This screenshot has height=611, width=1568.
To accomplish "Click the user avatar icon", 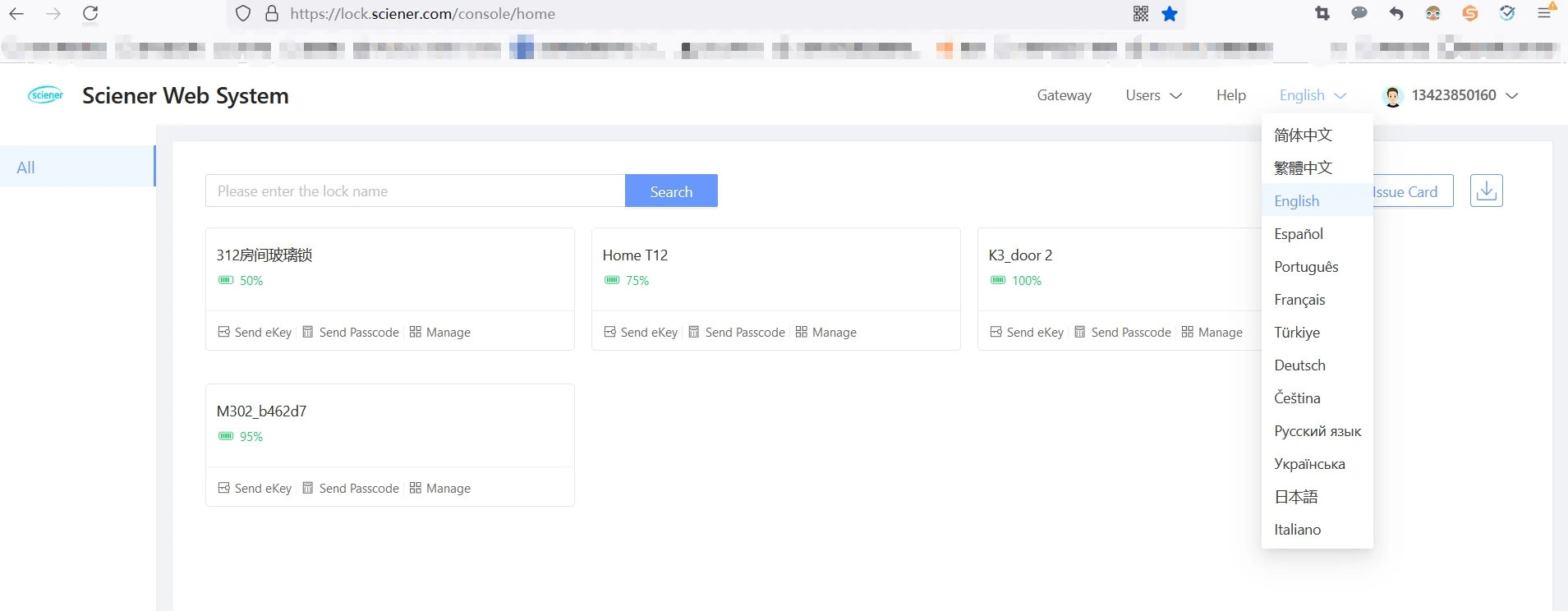I will [1393, 96].
